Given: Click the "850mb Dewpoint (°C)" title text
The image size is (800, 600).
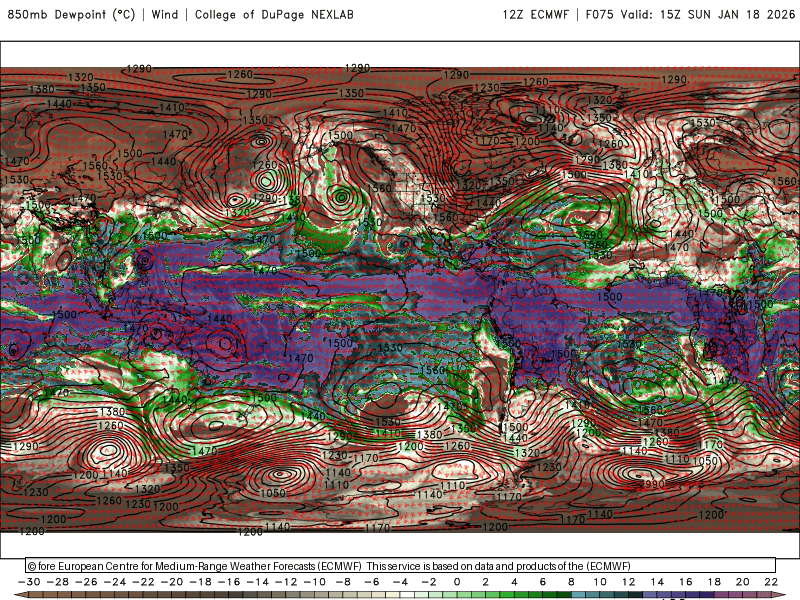Looking at the screenshot, I should click(71, 15).
